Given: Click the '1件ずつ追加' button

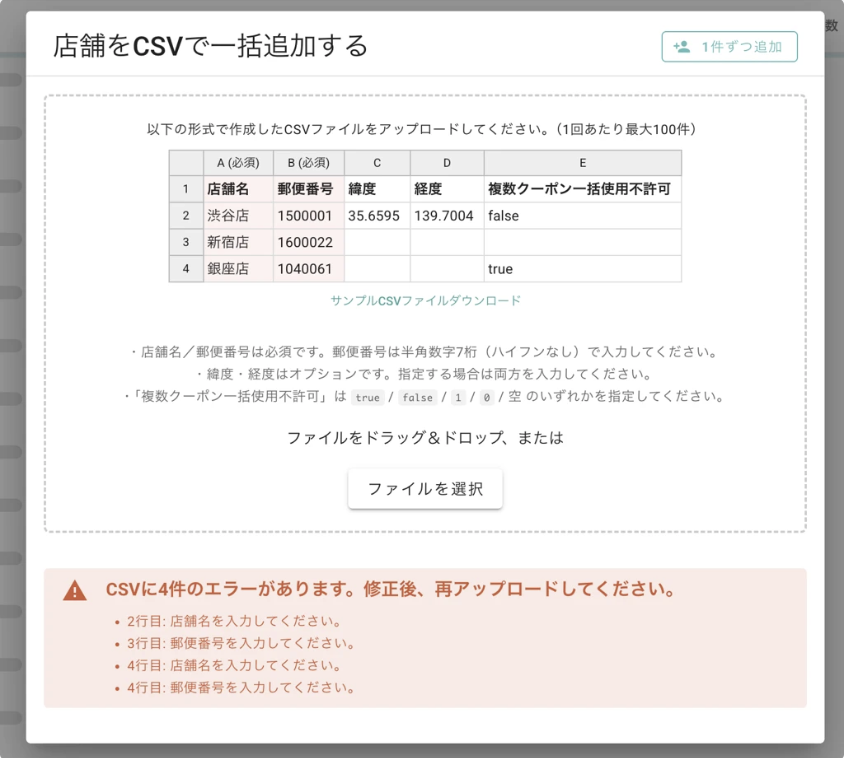Looking at the screenshot, I should tap(729, 47).
